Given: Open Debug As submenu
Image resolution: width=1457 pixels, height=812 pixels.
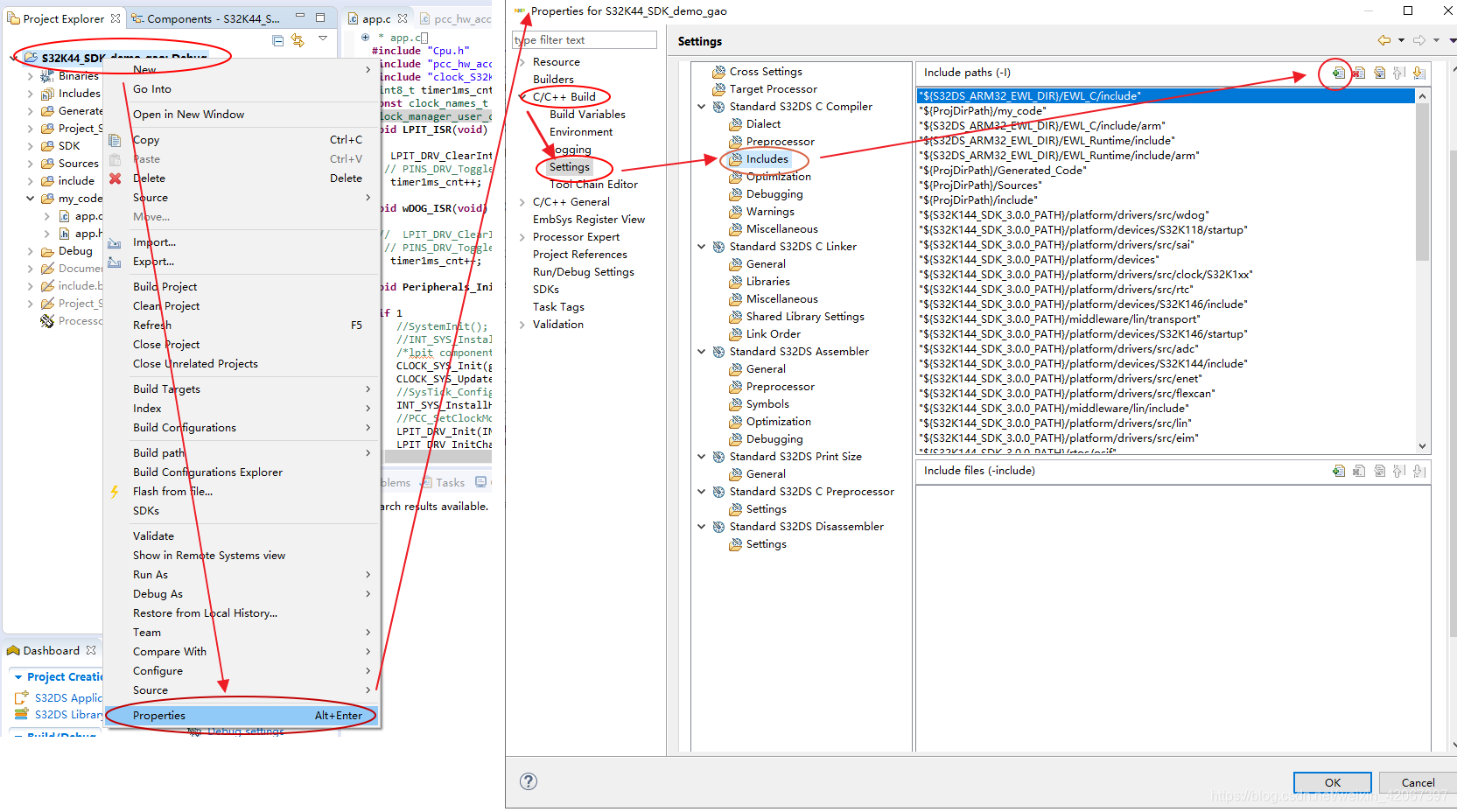Looking at the screenshot, I should click(x=242, y=594).
